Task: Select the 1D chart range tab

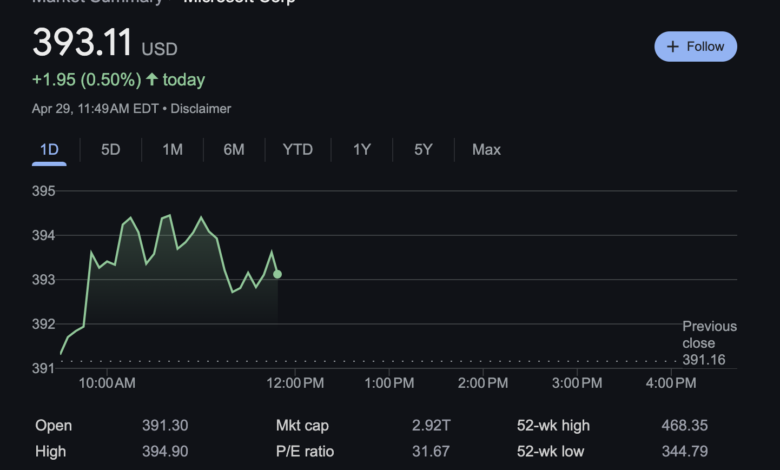Action: pyautogui.click(x=49, y=150)
